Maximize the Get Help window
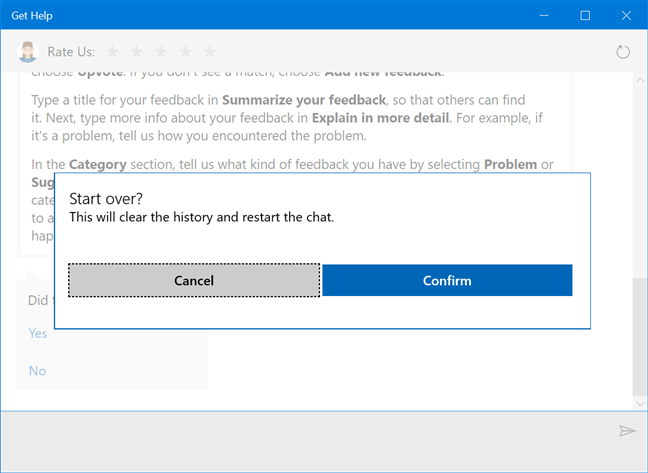 [585, 15]
